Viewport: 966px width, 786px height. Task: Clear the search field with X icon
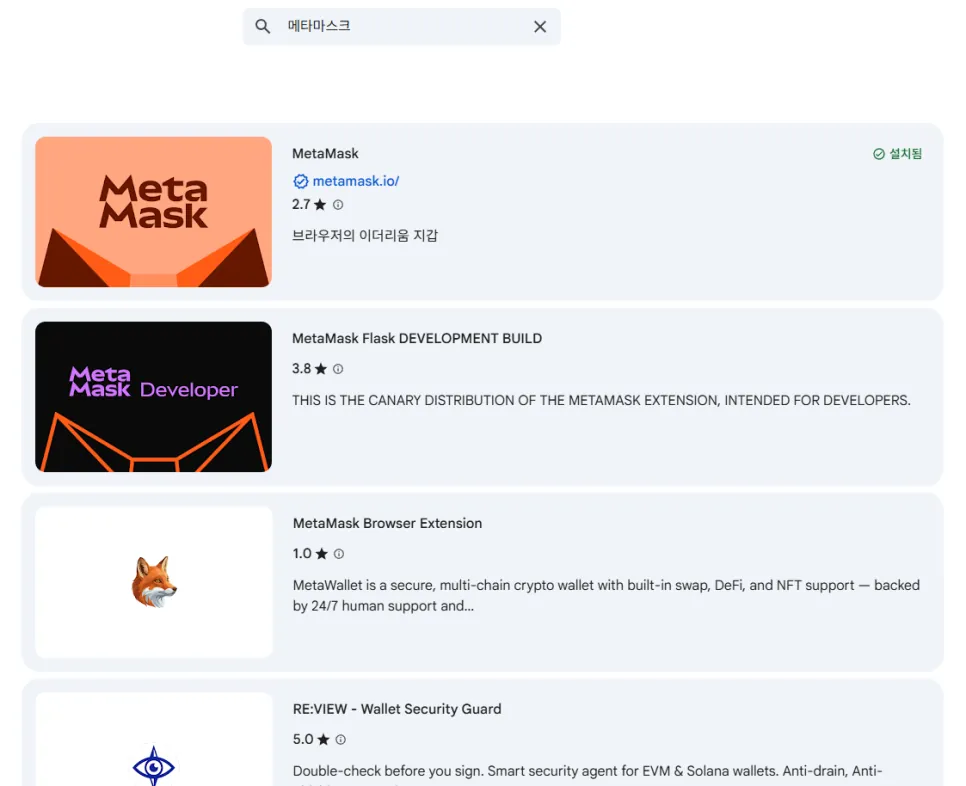tap(540, 26)
